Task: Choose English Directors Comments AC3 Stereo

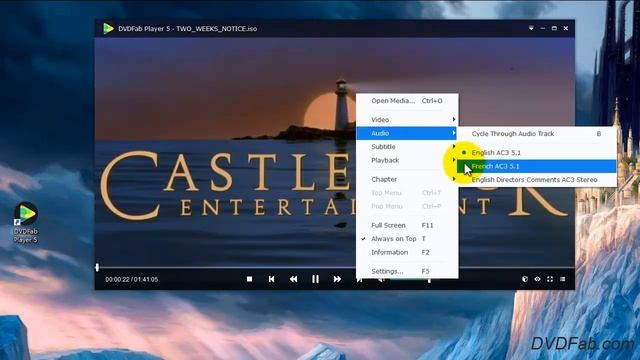Action: (x=536, y=180)
